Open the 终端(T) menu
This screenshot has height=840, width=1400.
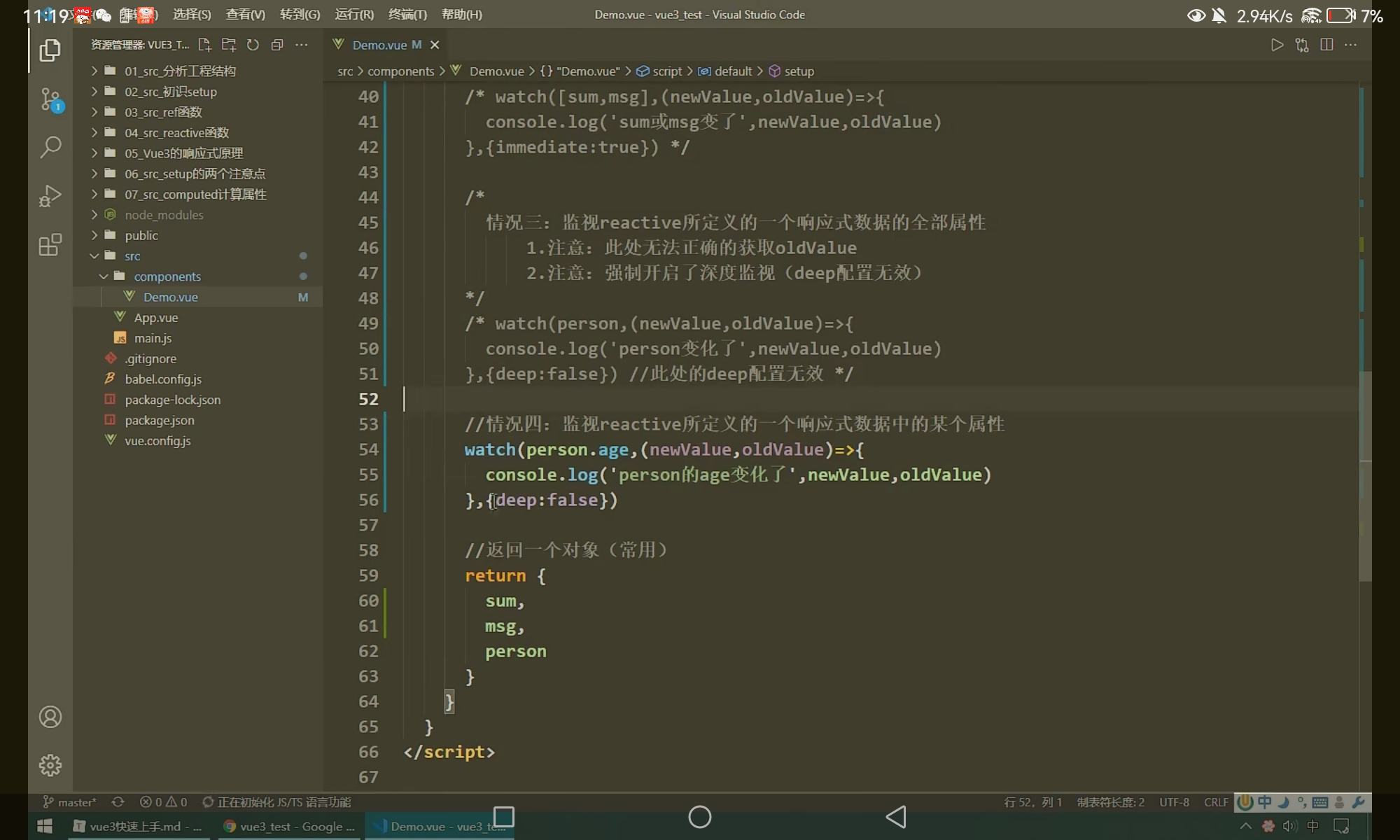click(x=407, y=15)
